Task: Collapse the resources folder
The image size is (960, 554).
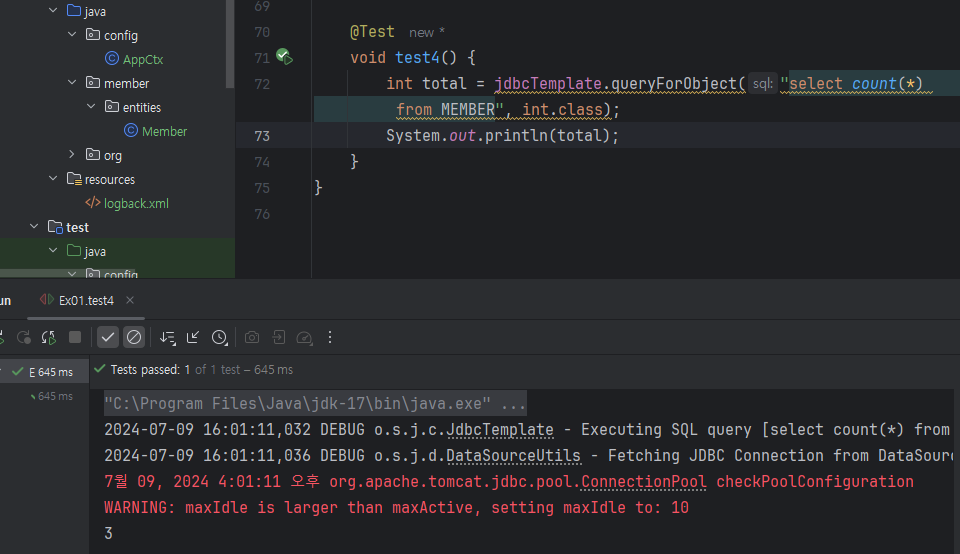Action: pyautogui.click(x=53, y=178)
